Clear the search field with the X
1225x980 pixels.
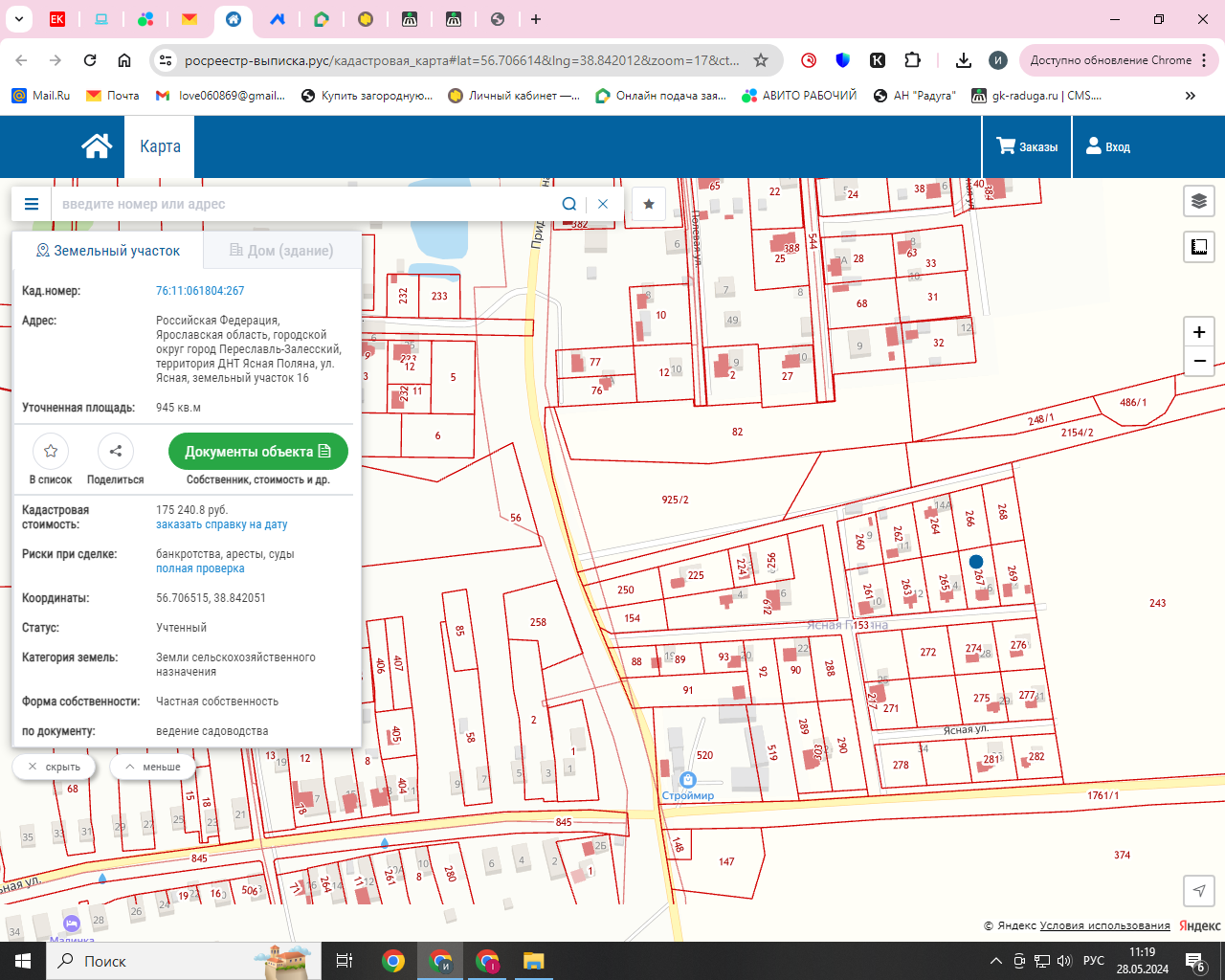(x=603, y=204)
